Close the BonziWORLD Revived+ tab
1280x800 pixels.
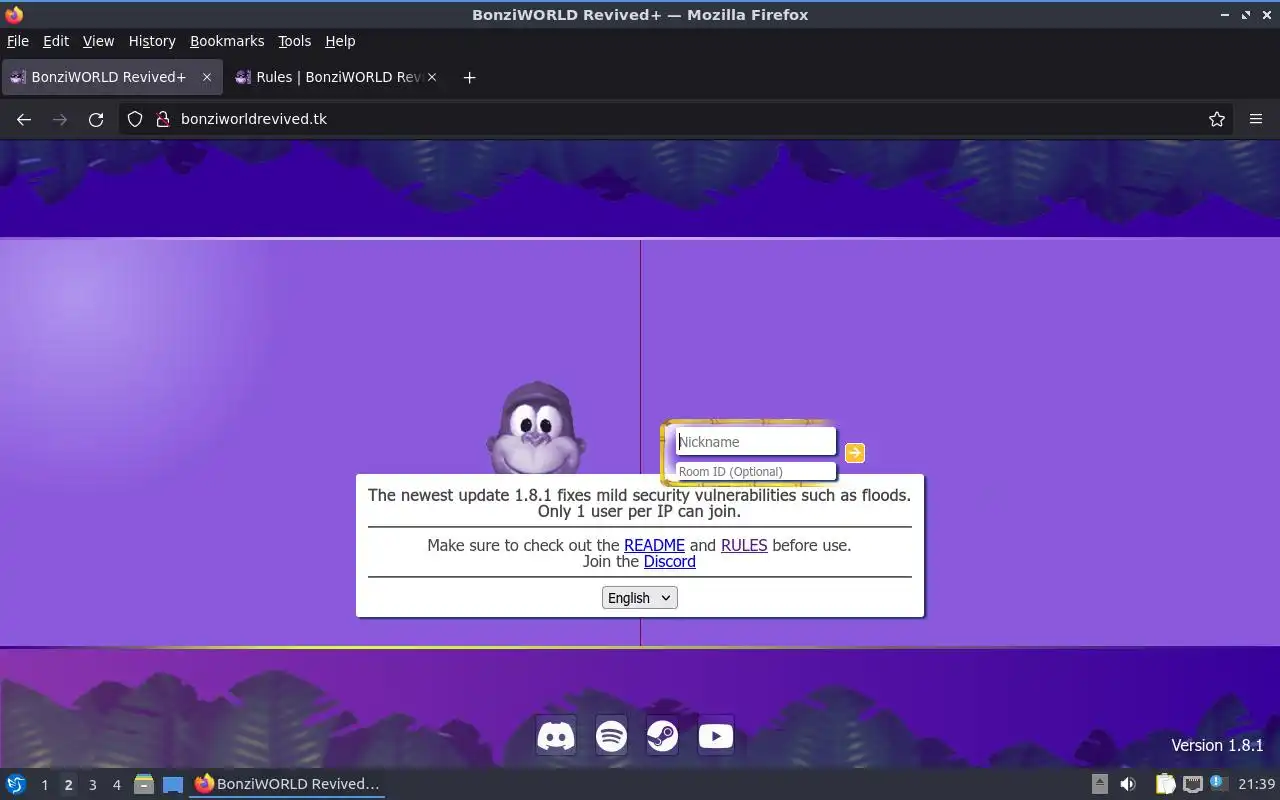pyautogui.click(x=207, y=77)
